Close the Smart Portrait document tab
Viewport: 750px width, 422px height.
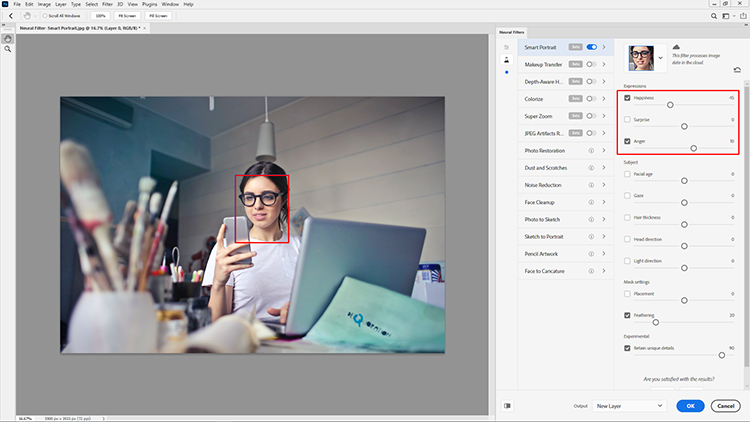[144, 28]
